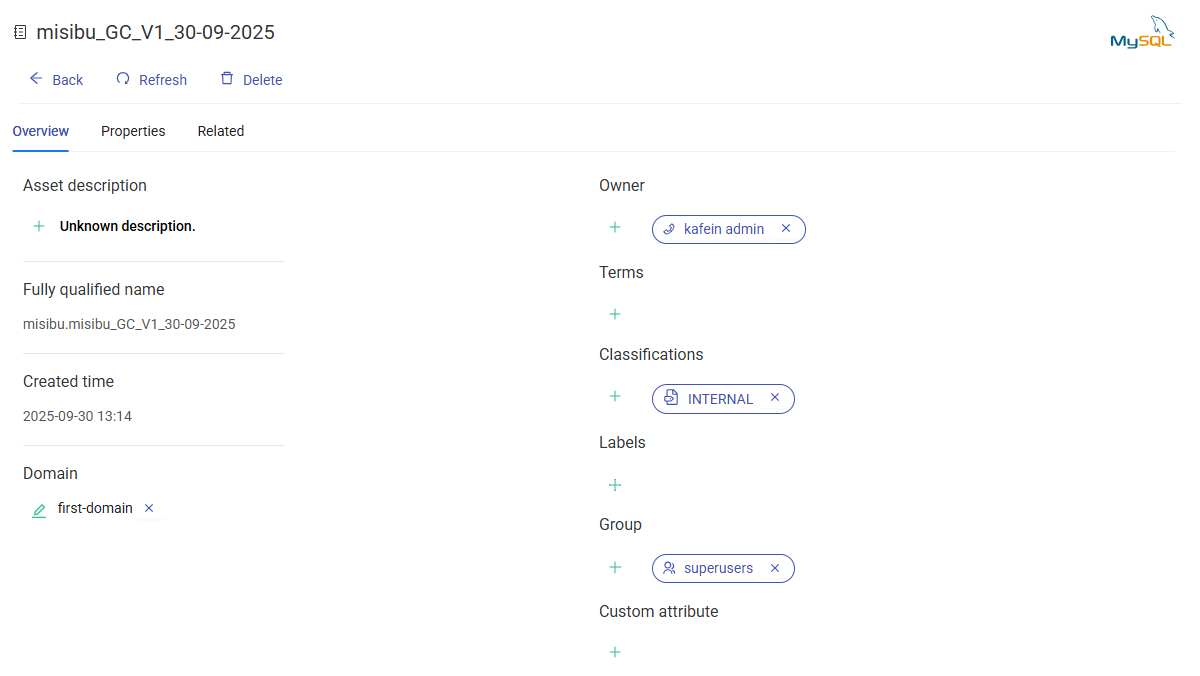Screen dimensions: 1200x676
Task: Remove the INTERNAL classification tag
Action: pyautogui.click(x=775, y=398)
